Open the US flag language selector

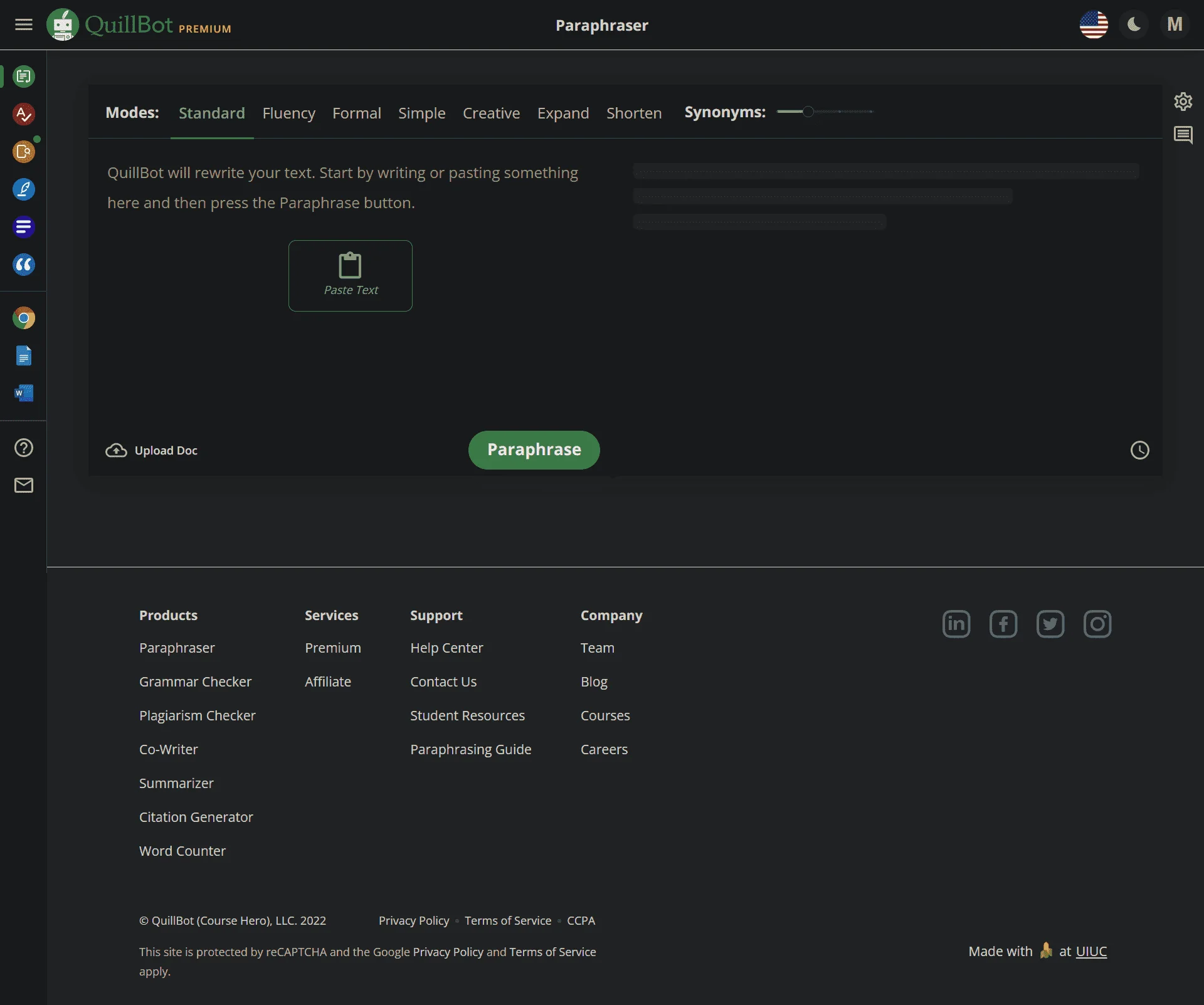(x=1094, y=24)
